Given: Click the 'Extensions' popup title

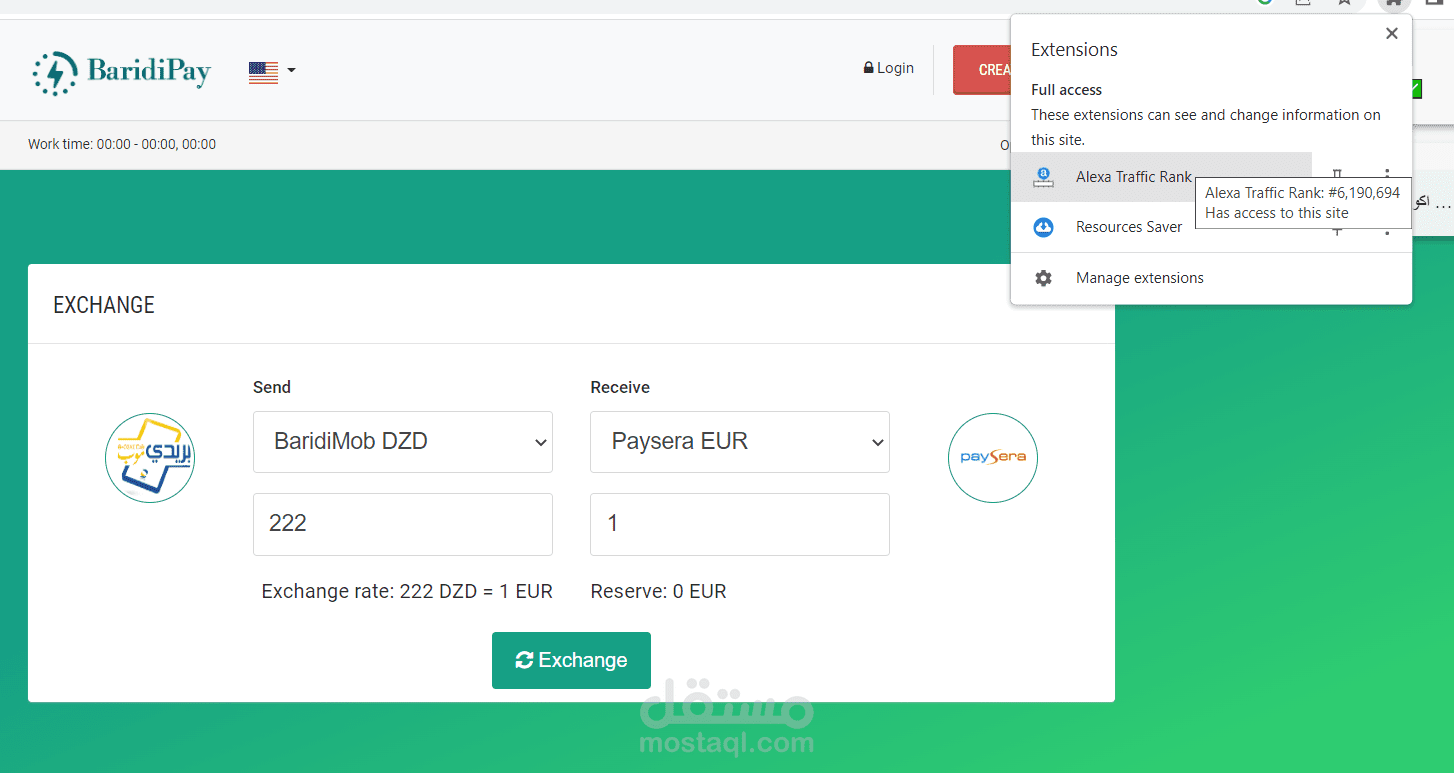Looking at the screenshot, I should point(1074,50).
